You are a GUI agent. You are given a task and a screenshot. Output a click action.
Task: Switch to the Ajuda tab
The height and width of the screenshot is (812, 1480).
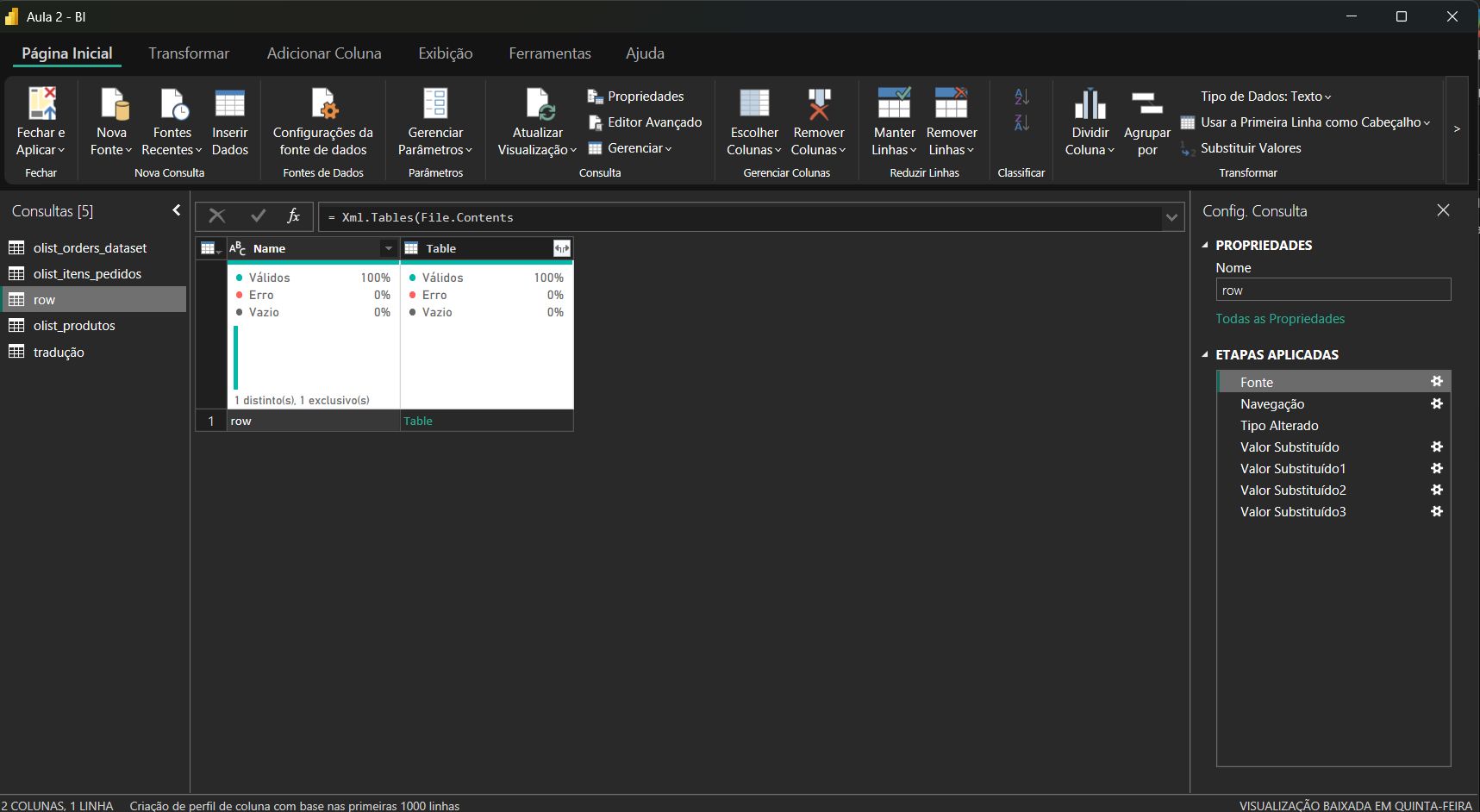[645, 53]
